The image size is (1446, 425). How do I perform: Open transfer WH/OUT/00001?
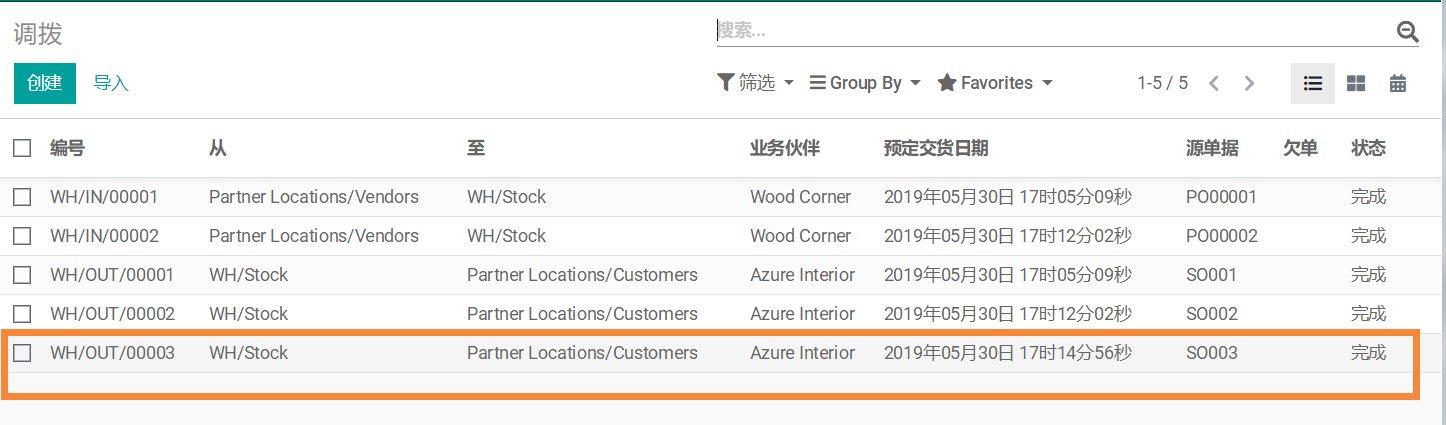(x=112, y=275)
